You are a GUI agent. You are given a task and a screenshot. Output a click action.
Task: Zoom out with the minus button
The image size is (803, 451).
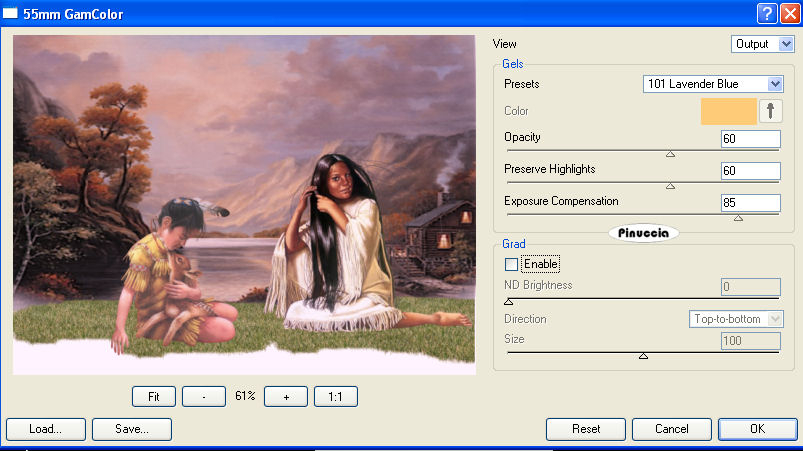coord(204,397)
